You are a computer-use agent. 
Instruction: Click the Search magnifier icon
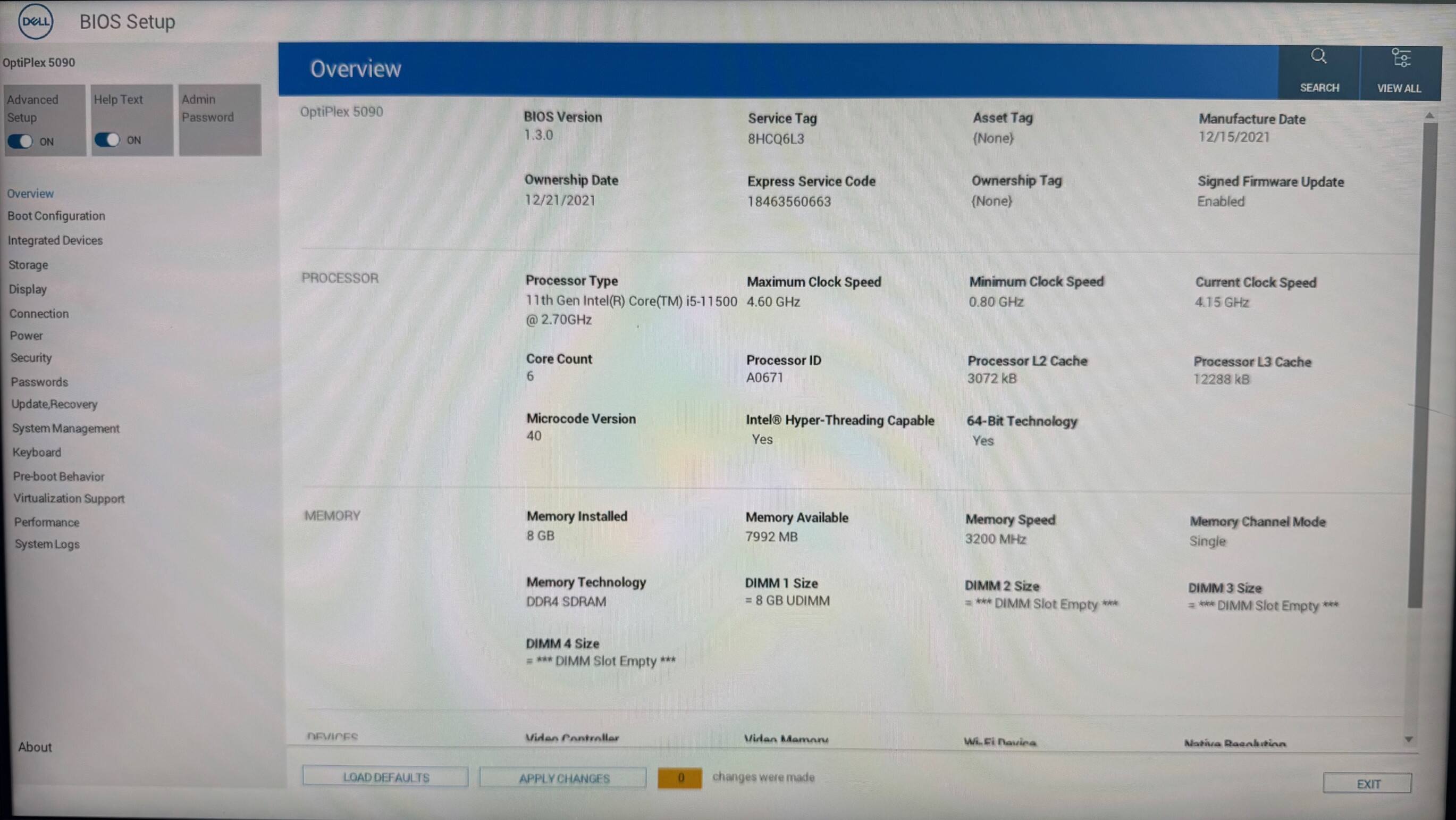pos(1319,56)
